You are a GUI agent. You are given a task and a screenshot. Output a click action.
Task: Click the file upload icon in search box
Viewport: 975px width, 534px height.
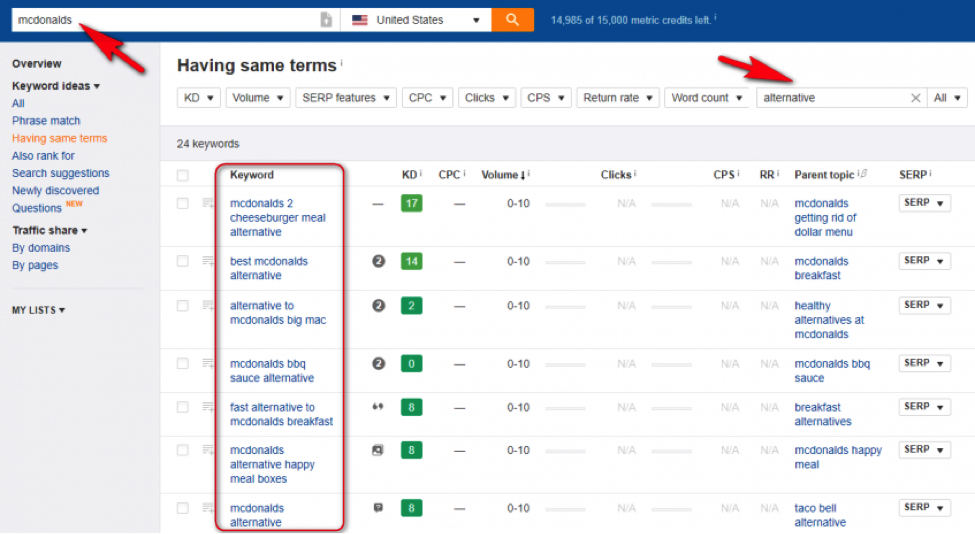326,20
